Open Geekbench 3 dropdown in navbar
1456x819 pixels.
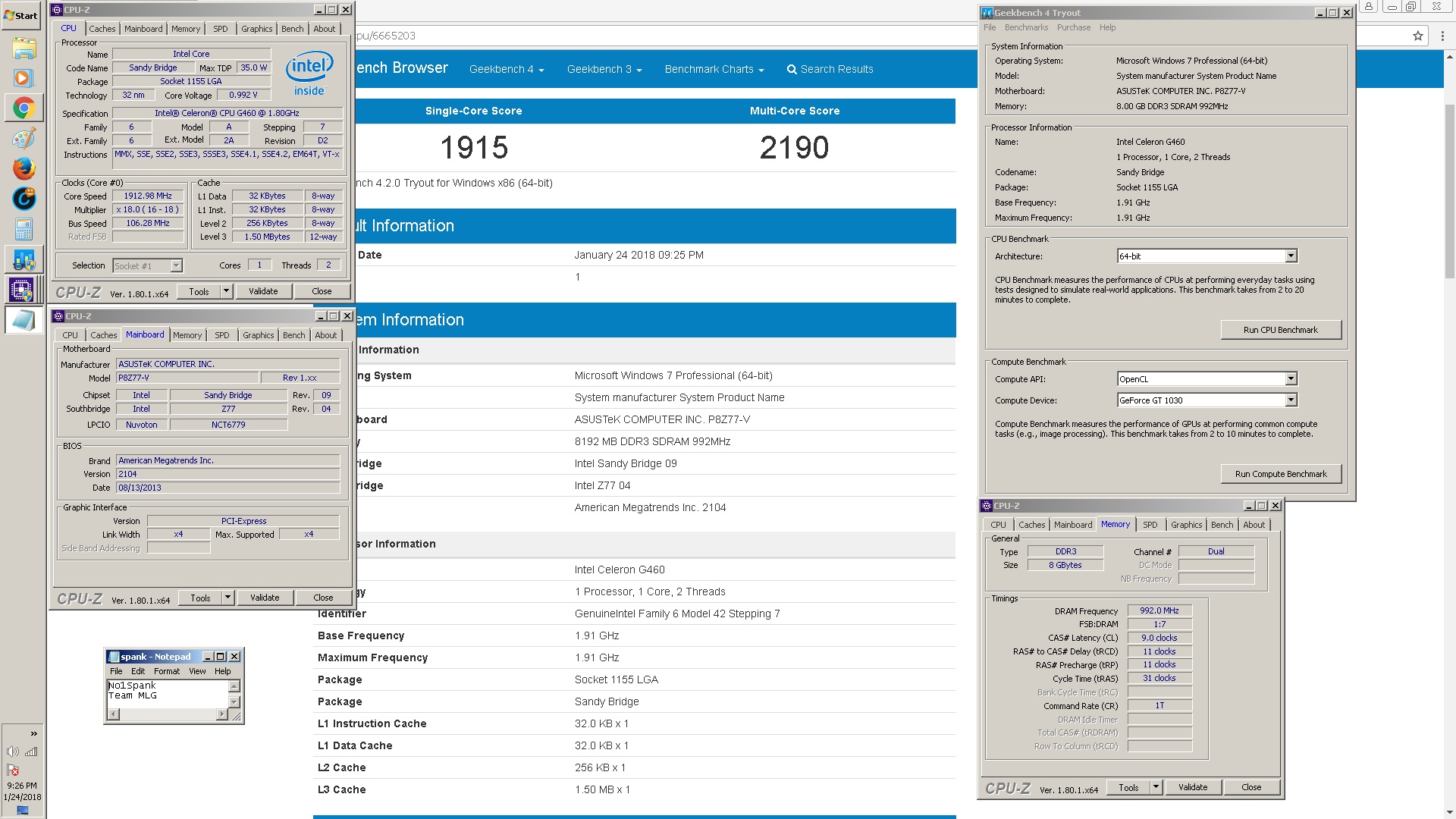click(x=604, y=69)
